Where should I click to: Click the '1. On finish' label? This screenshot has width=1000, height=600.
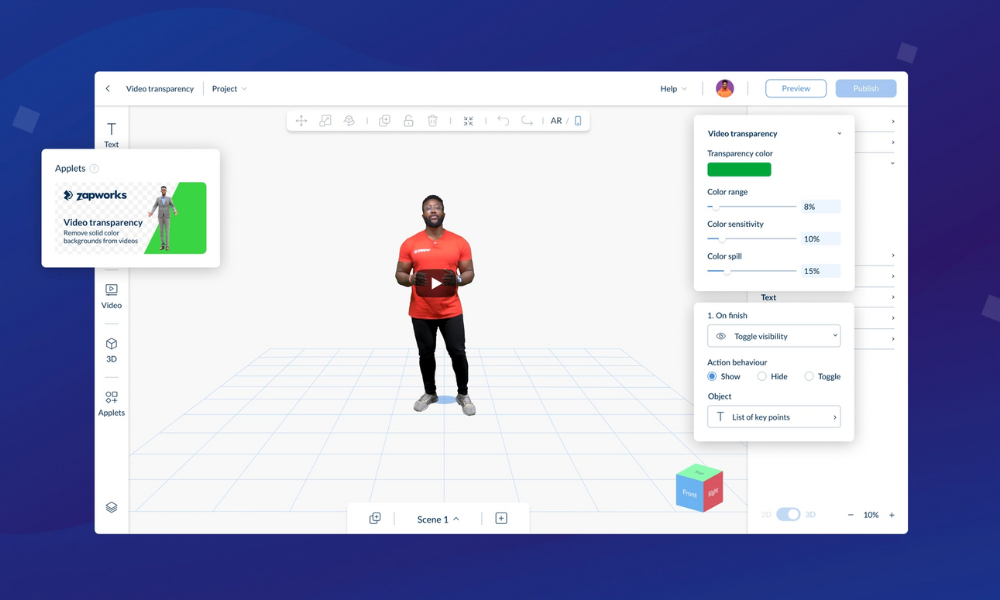[727, 316]
